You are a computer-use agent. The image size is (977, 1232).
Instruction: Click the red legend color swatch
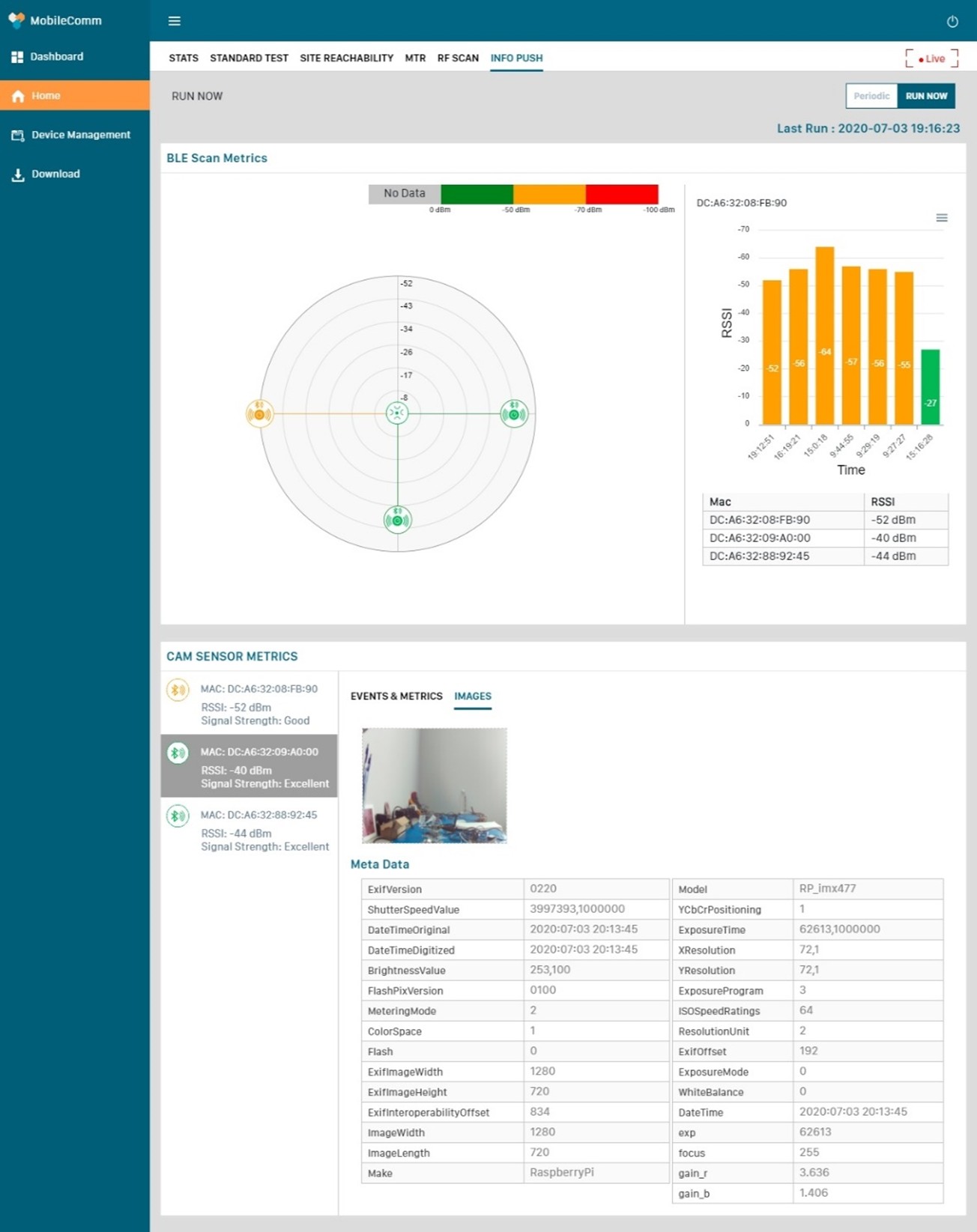[x=622, y=194]
